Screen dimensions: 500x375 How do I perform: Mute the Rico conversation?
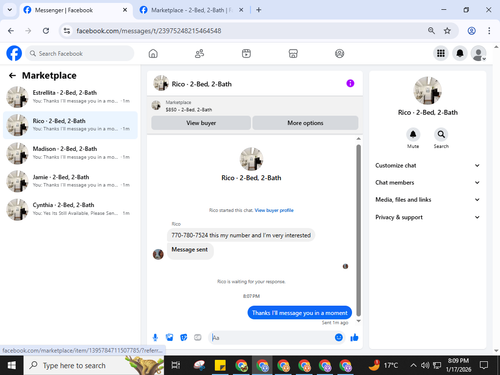pyautogui.click(x=413, y=134)
